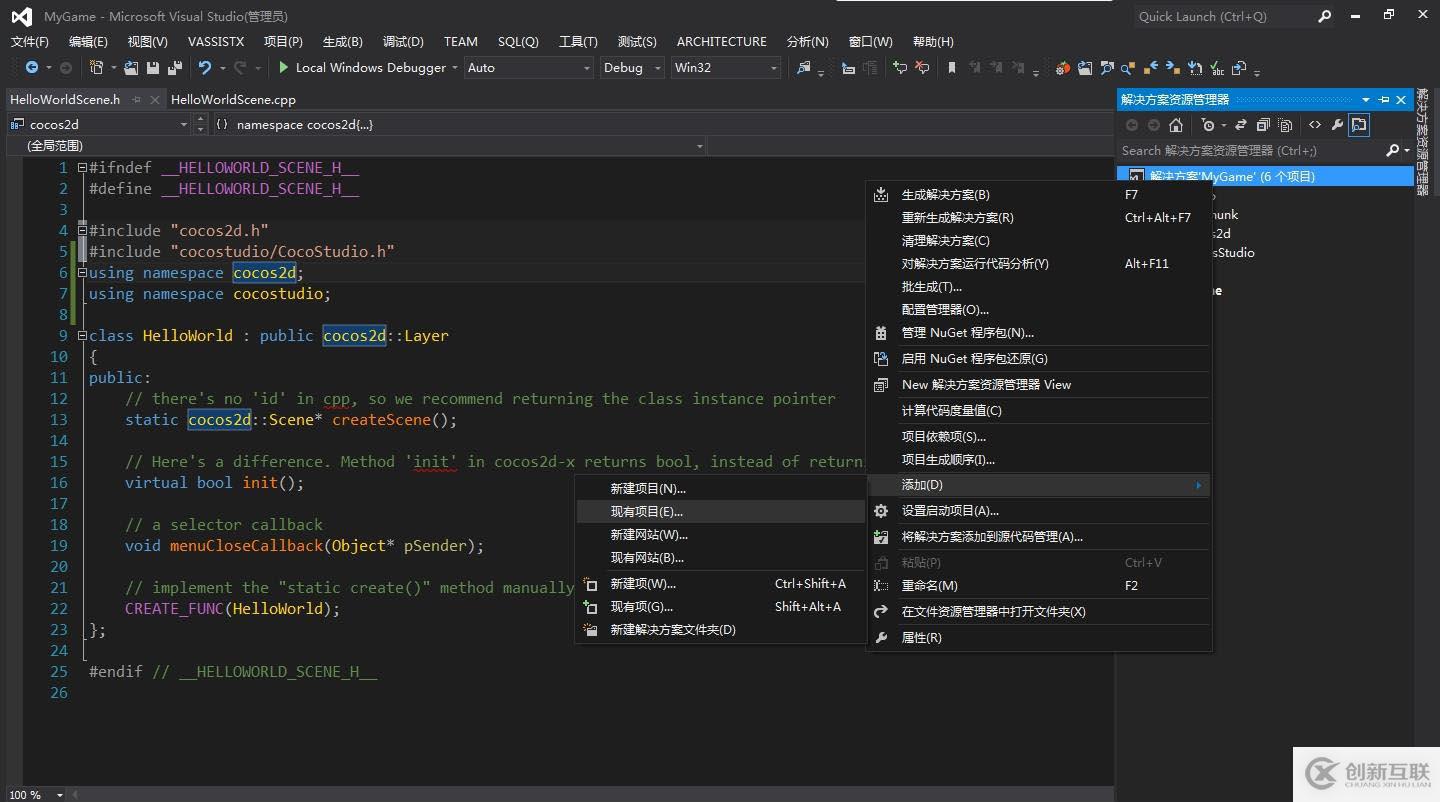Open the Debug configuration dropdown
Screen dimensions: 1440x802
632,68
